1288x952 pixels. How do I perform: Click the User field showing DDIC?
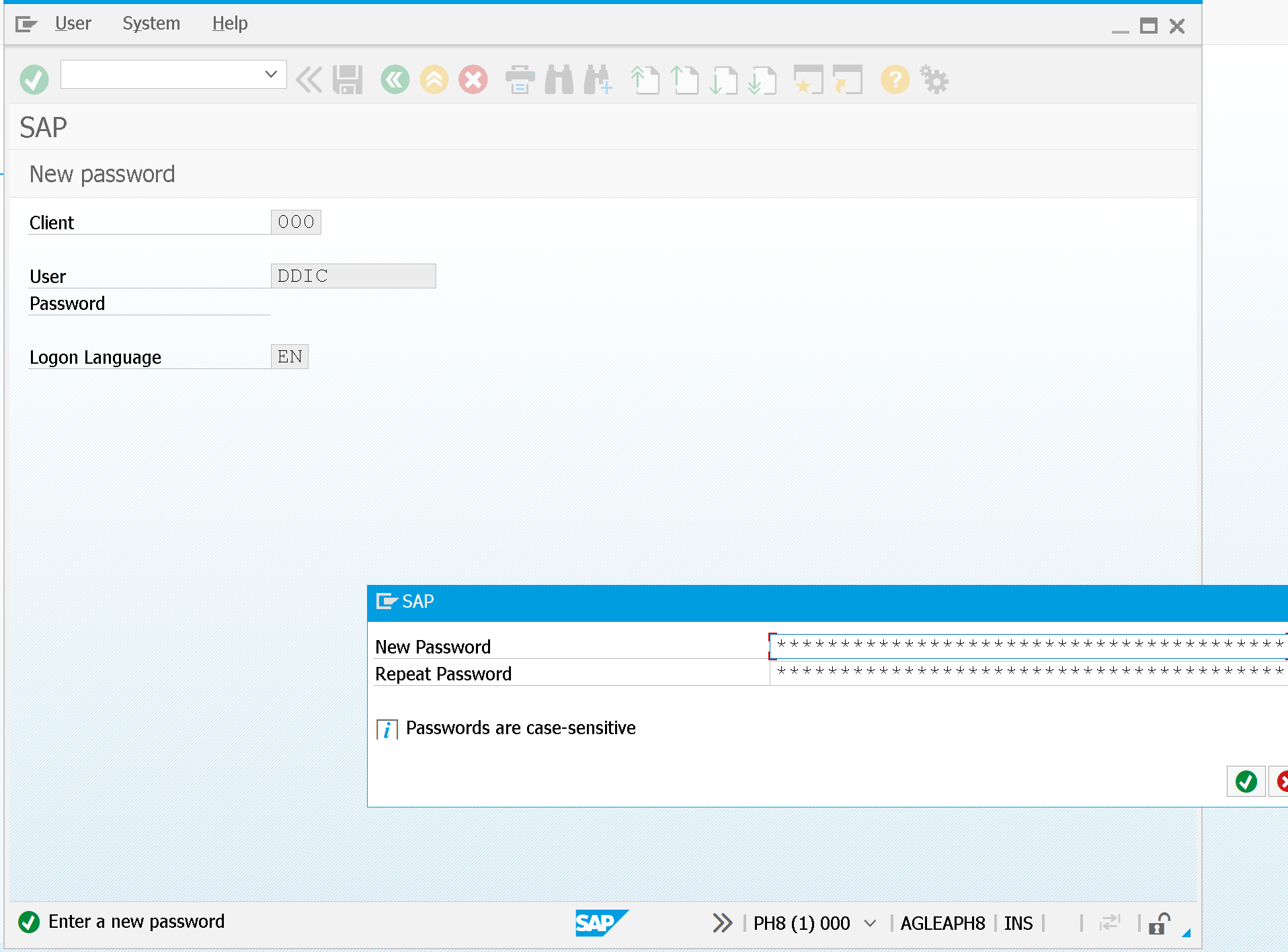pos(354,276)
